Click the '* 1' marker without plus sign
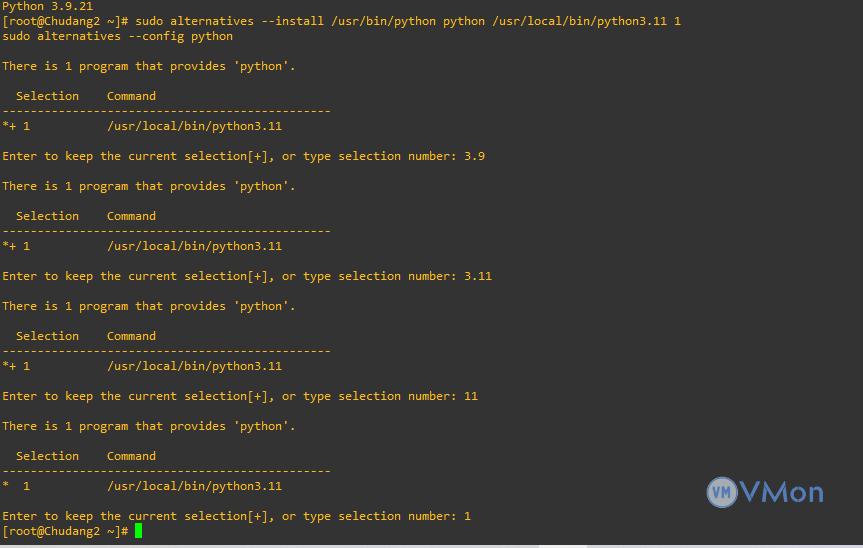This screenshot has width=863, height=548. 16,486
